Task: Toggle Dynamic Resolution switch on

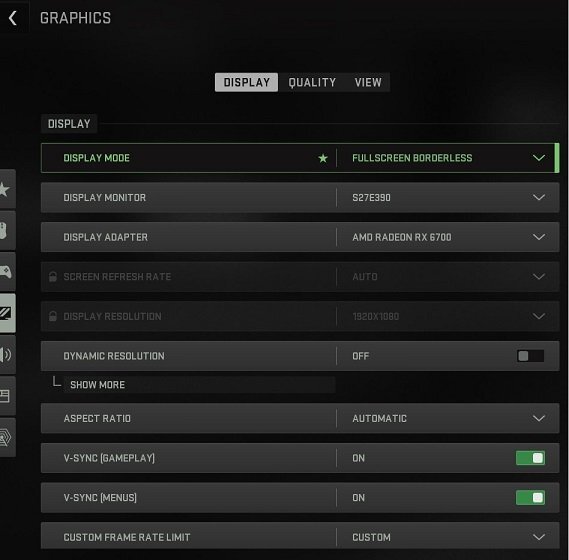Action: 530,356
